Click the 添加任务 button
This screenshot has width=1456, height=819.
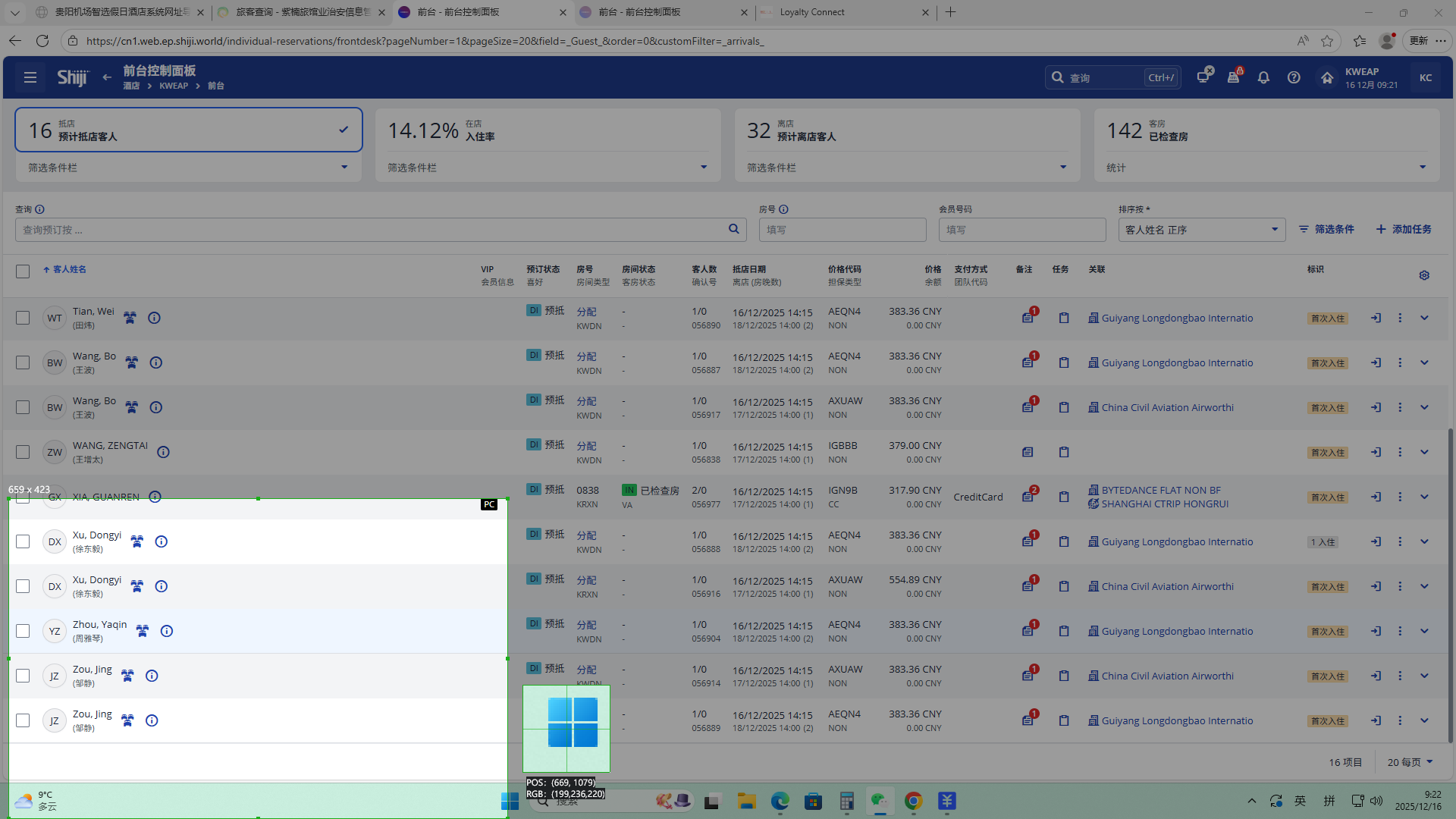pyautogui.click(x=1404, y=229)
